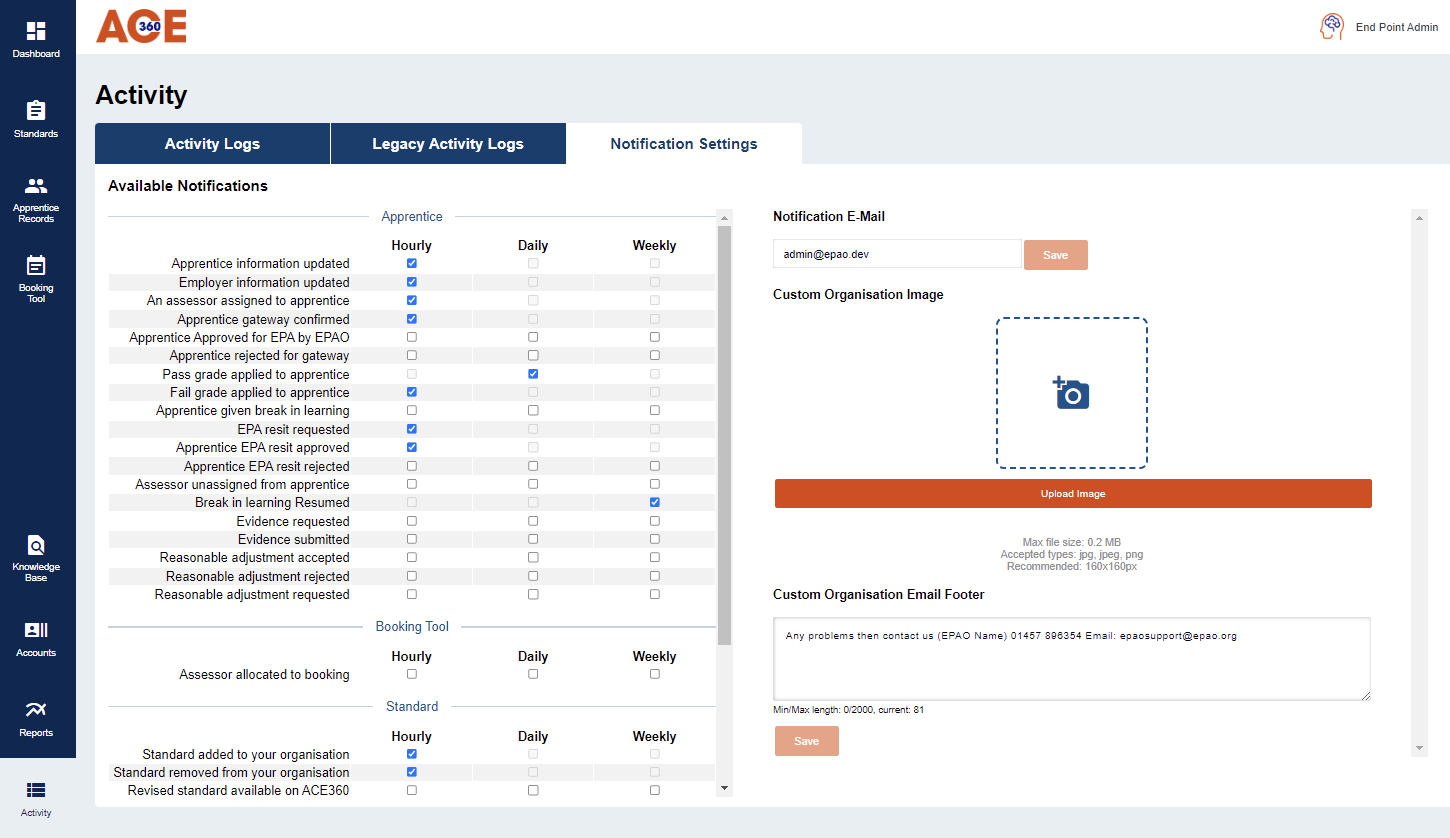Go to the Accounts section
Screen dimensions: 1450x838
tap(37, 637)
